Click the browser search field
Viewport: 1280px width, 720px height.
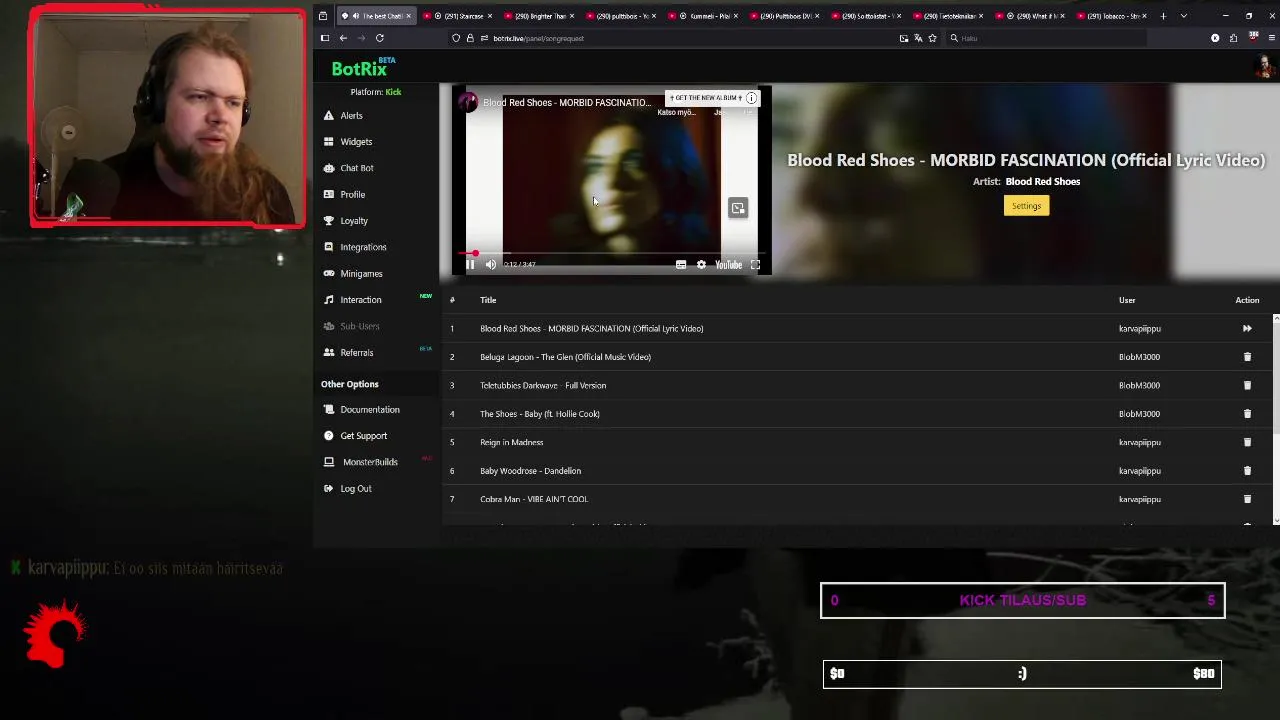(x=1045, y=38)
